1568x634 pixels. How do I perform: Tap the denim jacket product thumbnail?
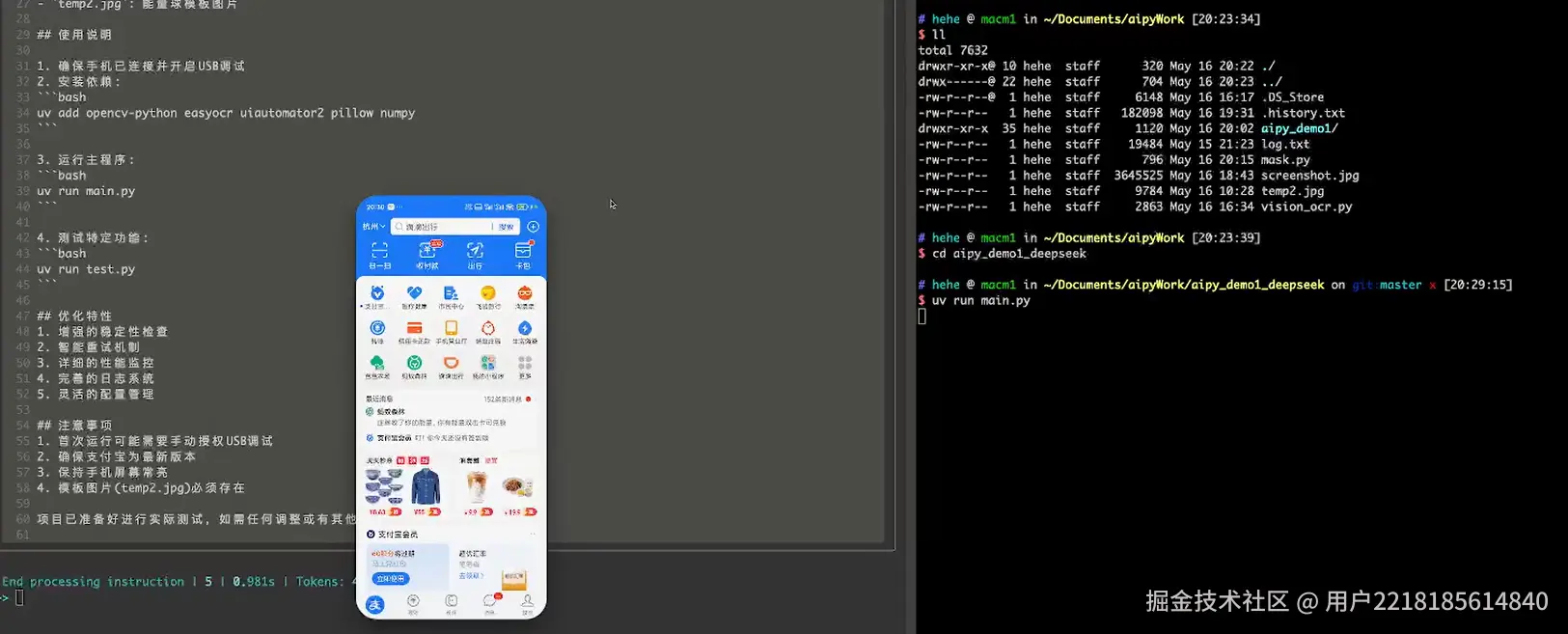(x=426, y=488)
